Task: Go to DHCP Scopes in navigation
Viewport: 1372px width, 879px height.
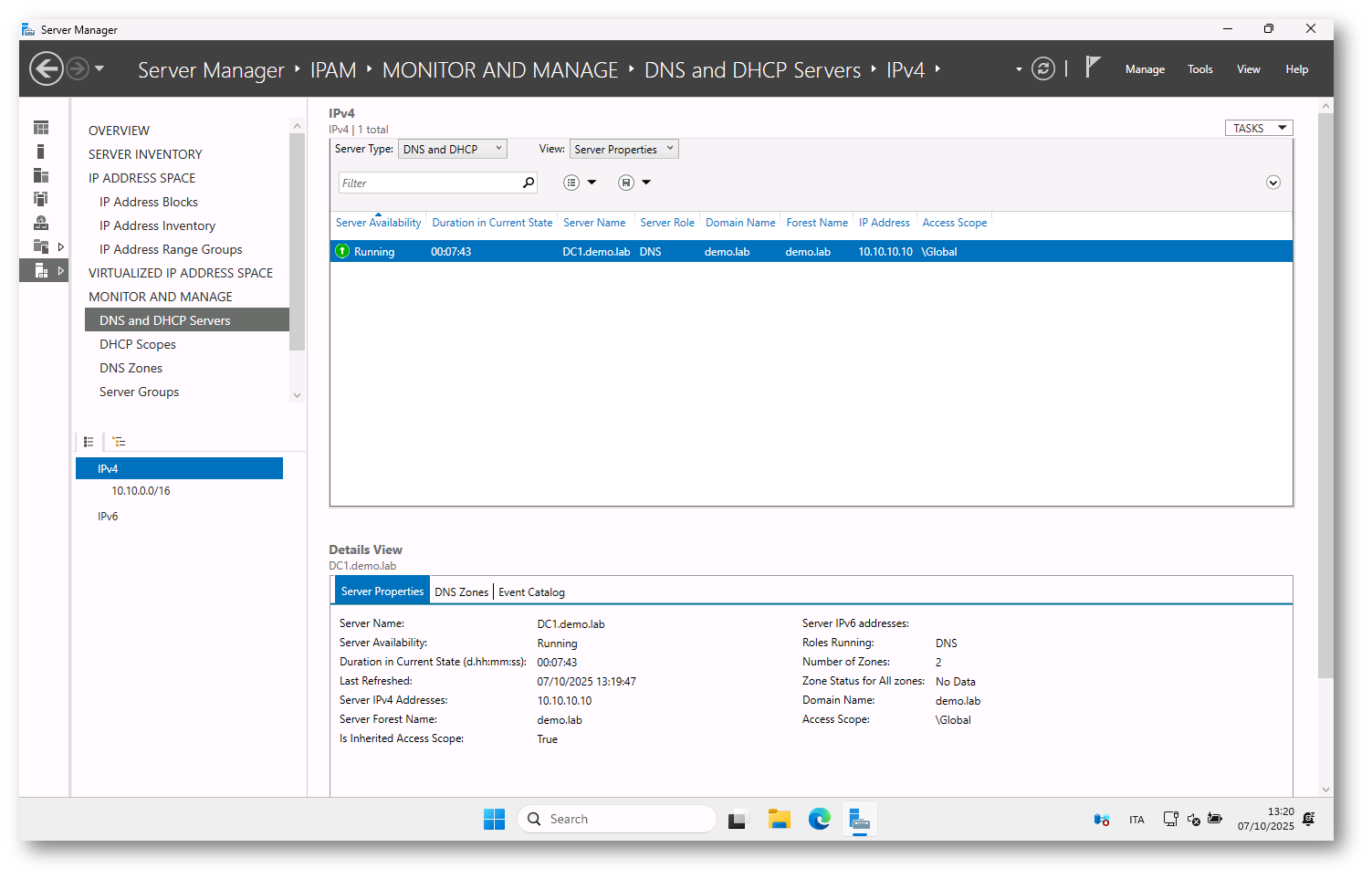Action: click(x=138, y=345)
